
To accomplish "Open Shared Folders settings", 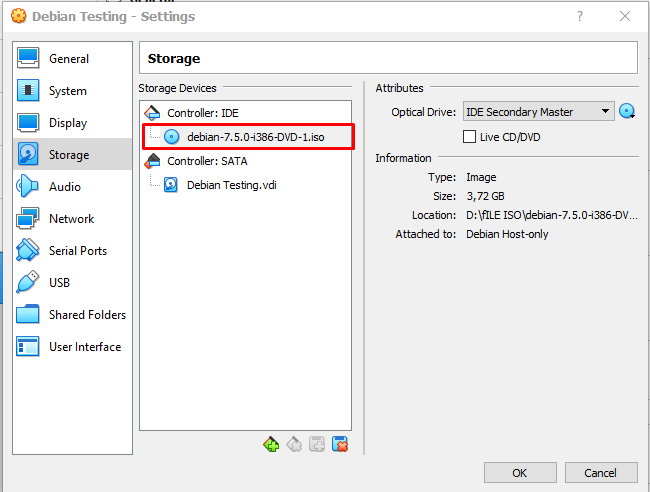I will tap(73, 314).
